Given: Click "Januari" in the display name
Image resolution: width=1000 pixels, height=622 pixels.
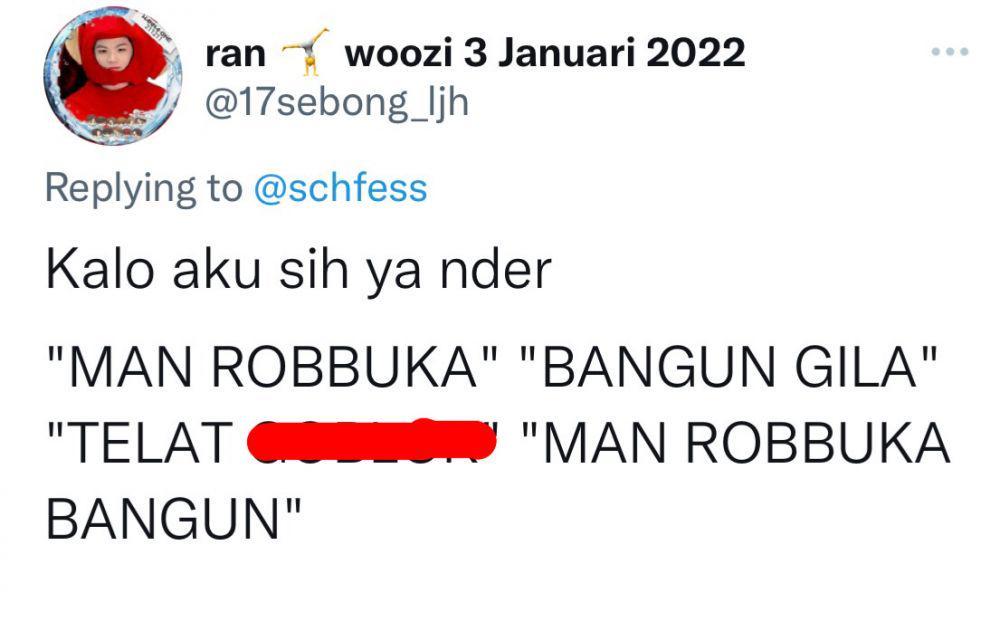Looking at the screenshot, I should coord(566,52).
